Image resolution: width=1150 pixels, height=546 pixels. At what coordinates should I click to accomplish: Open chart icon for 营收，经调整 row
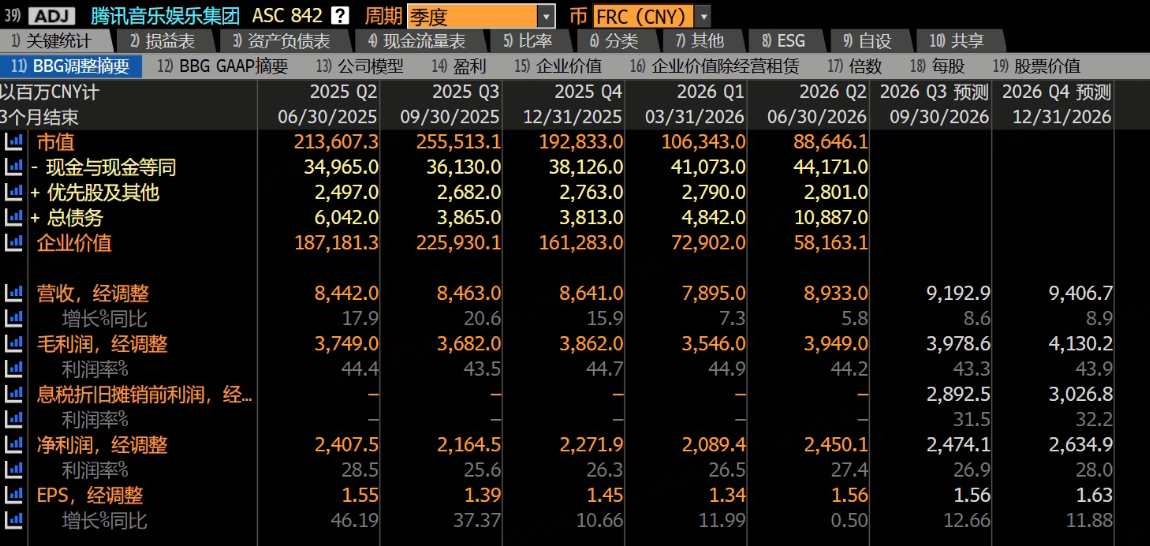13,294
